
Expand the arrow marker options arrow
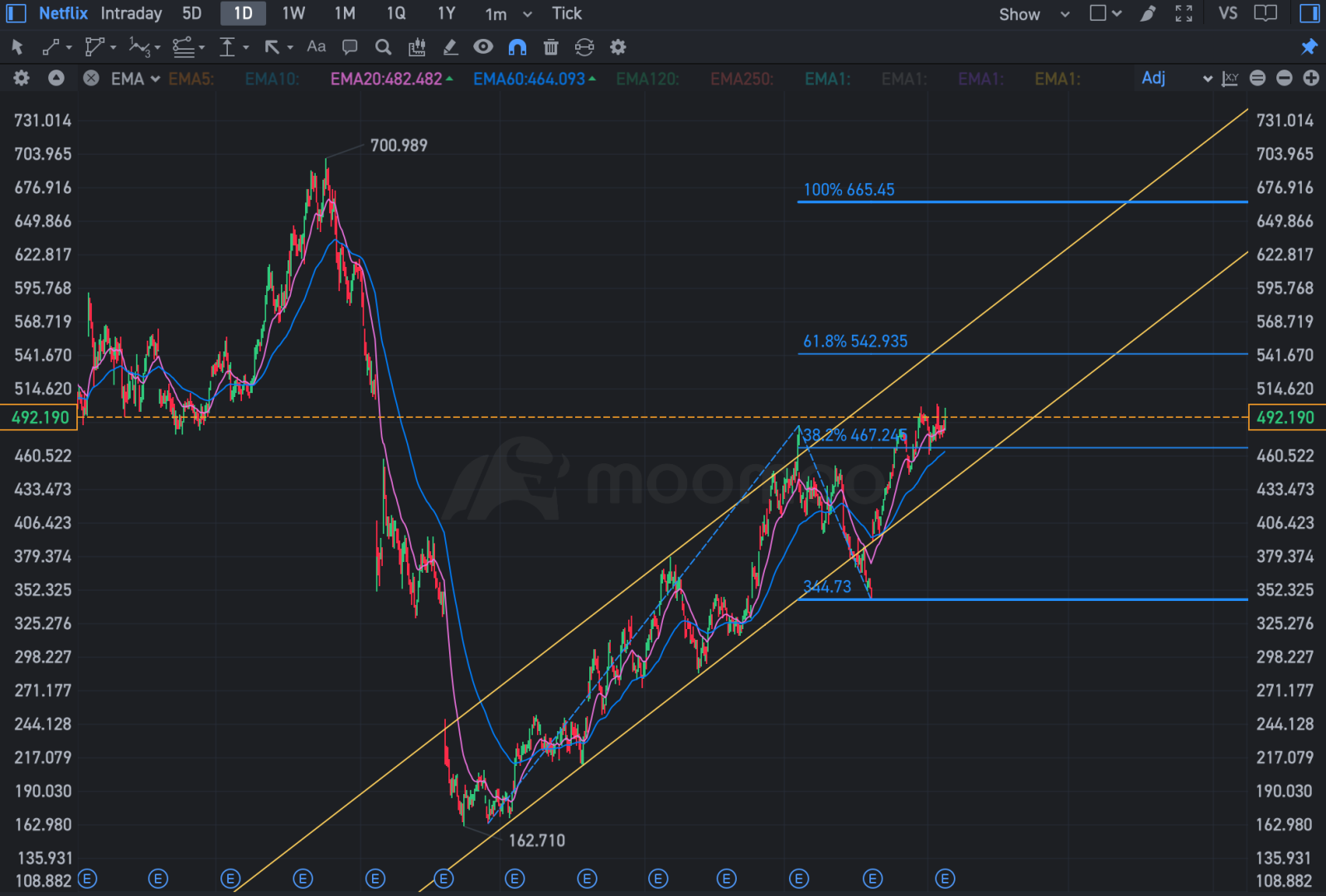pyautogui.click(x=290, y=48)
